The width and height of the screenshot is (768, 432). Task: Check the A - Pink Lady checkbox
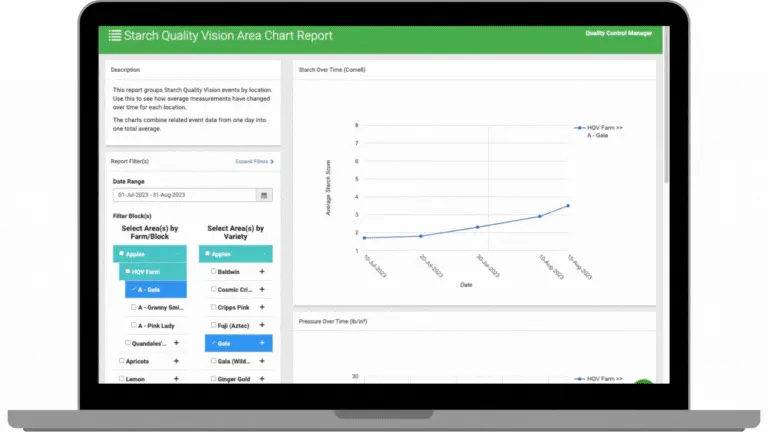tap(134, 325)
